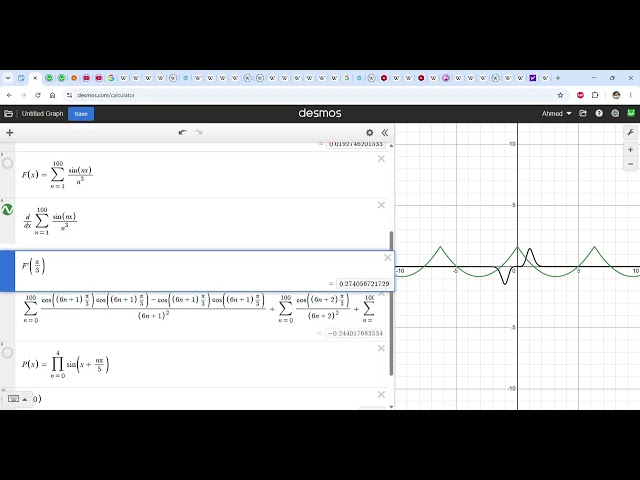This screenshot has width=640, height=480.
Task: Switch to the Google tab
Action: tap(111, 78)
